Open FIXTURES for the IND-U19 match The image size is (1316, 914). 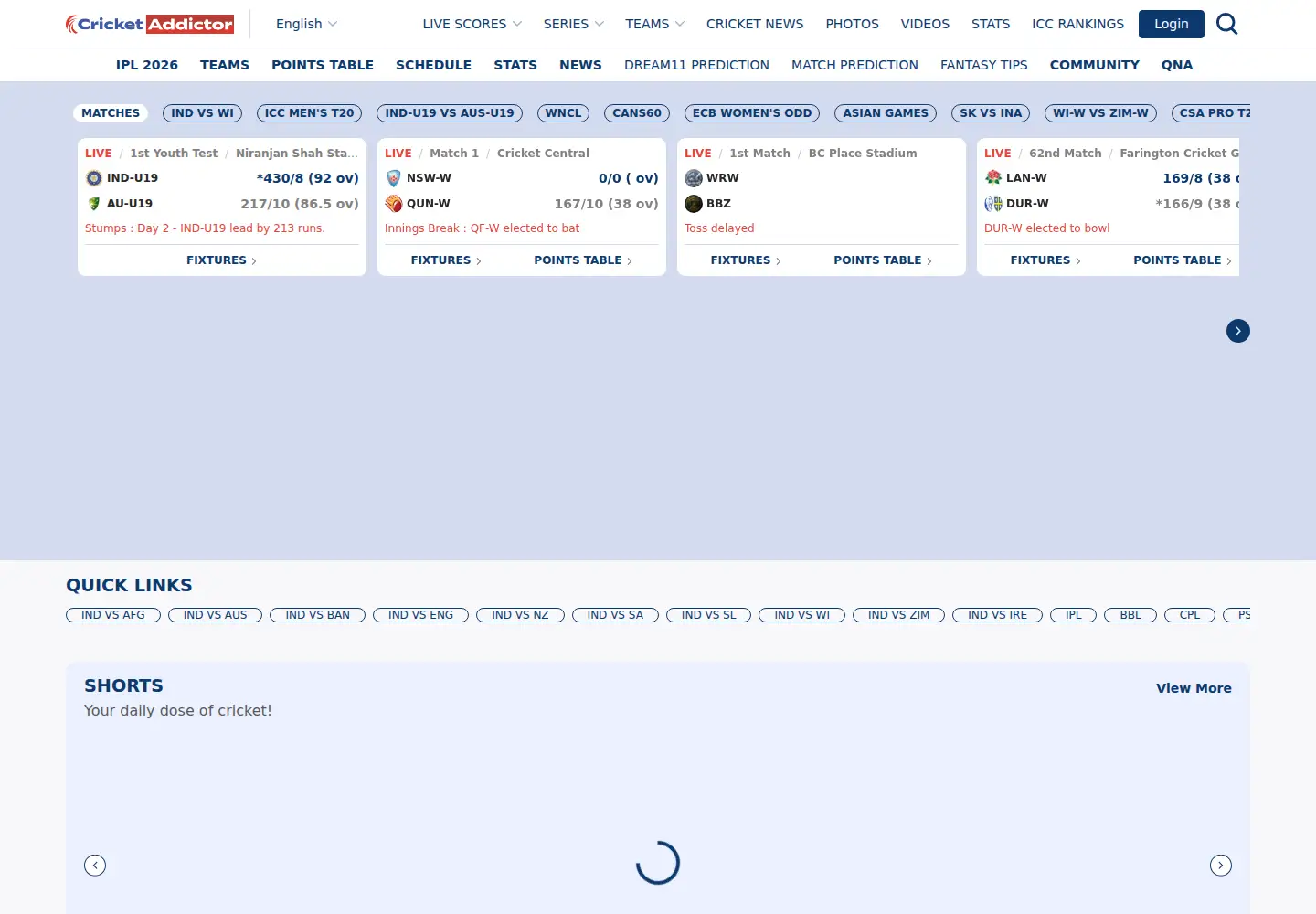[x=222, y=260]
